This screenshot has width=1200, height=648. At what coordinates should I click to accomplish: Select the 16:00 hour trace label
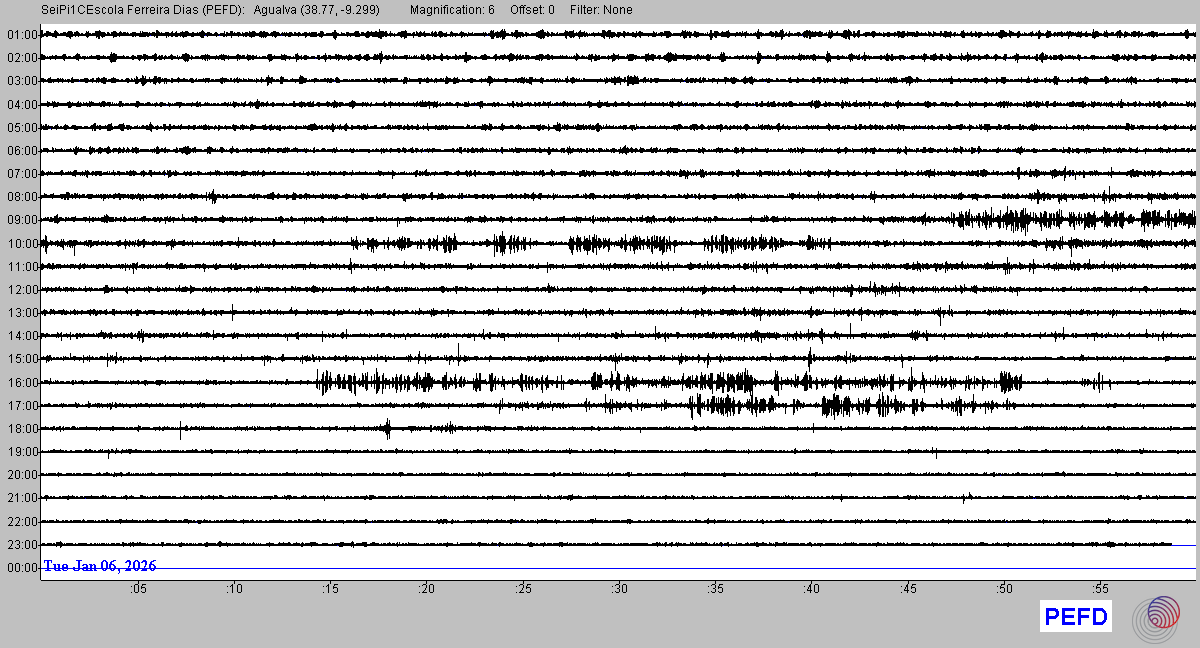click(x=21, y=383)
